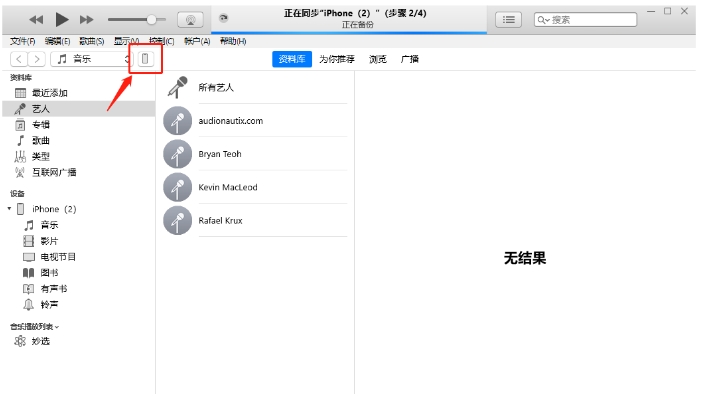The height and width of the screenshot is (407, 708).
Task: Open the AirPlay output button
Action: 190,19
